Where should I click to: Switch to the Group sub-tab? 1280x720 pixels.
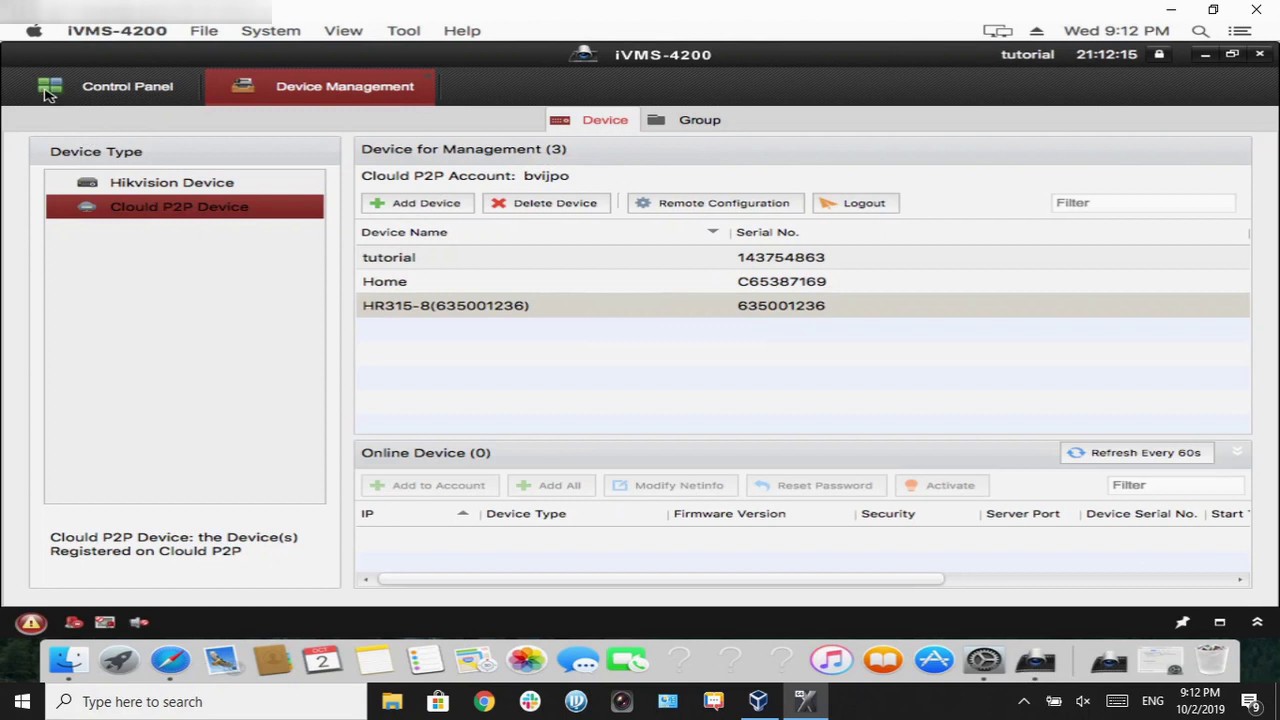coord(684,120)
